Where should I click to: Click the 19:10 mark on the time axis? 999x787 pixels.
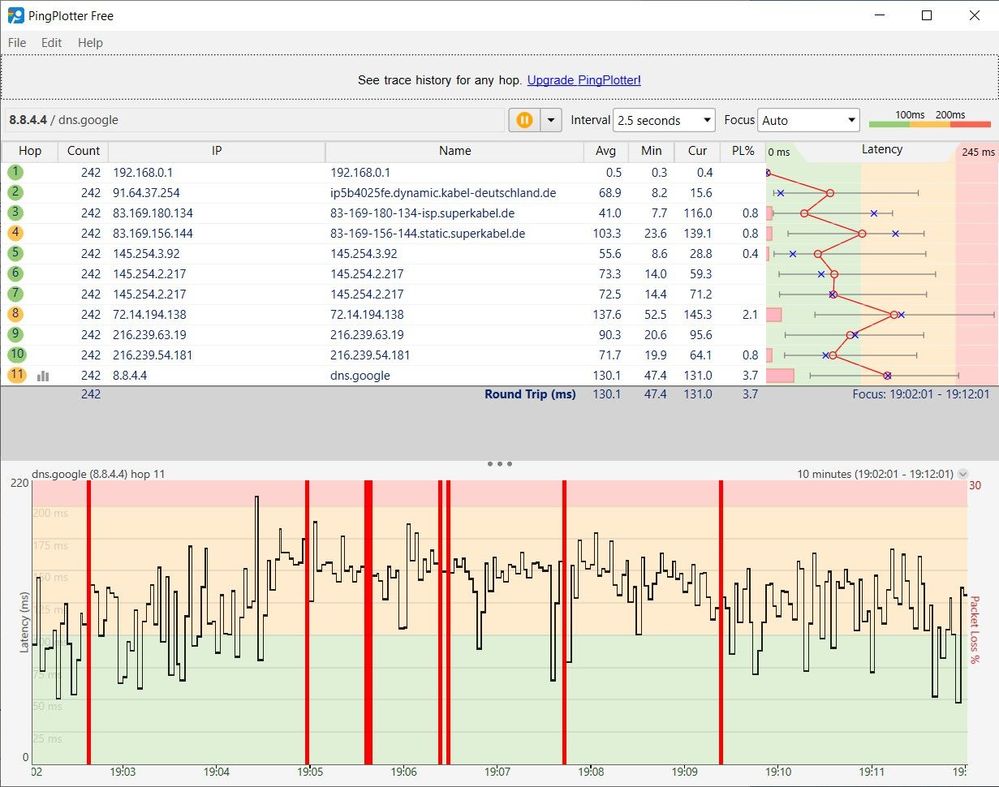point(778,772)
